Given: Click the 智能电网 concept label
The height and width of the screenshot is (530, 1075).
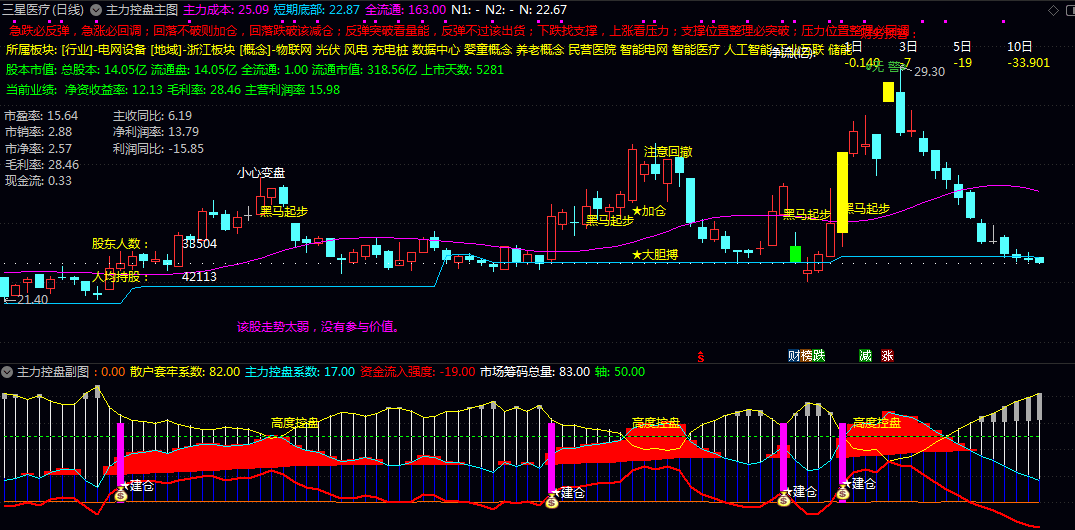Looking at the screenshot, I should coord(644,50).
